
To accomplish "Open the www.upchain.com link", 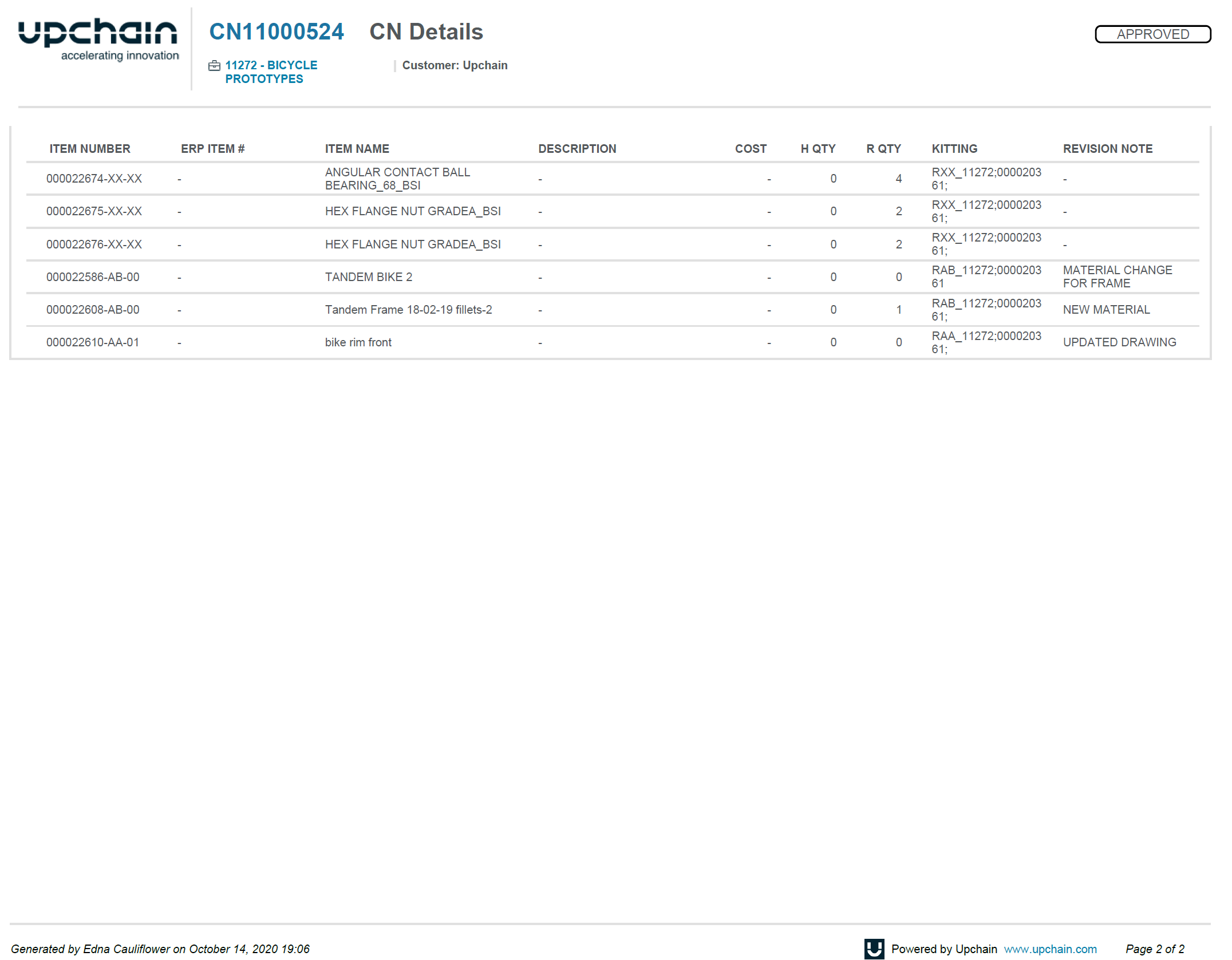I will [x=1050, y=949].
